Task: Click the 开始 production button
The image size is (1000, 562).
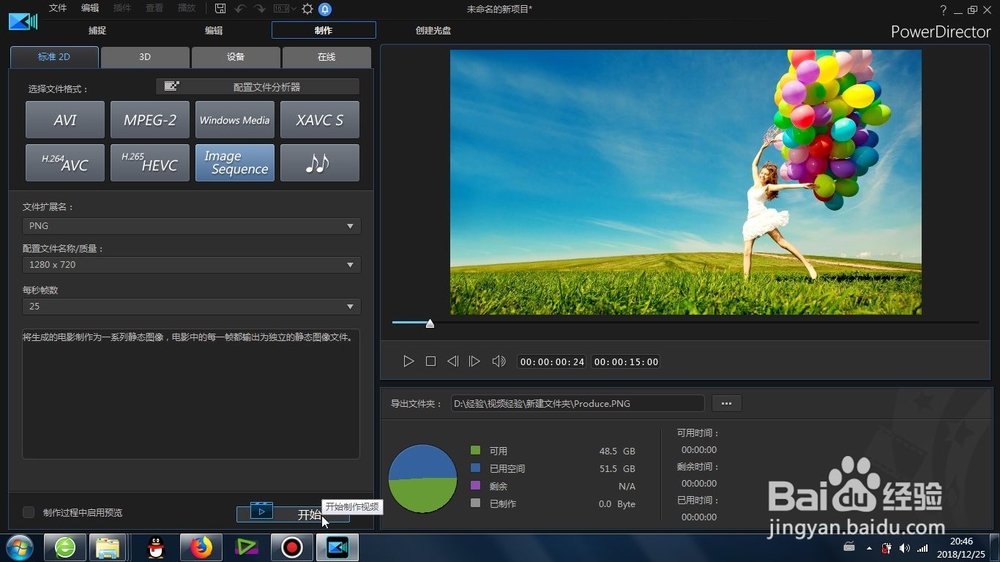Action: coord(293,514)
